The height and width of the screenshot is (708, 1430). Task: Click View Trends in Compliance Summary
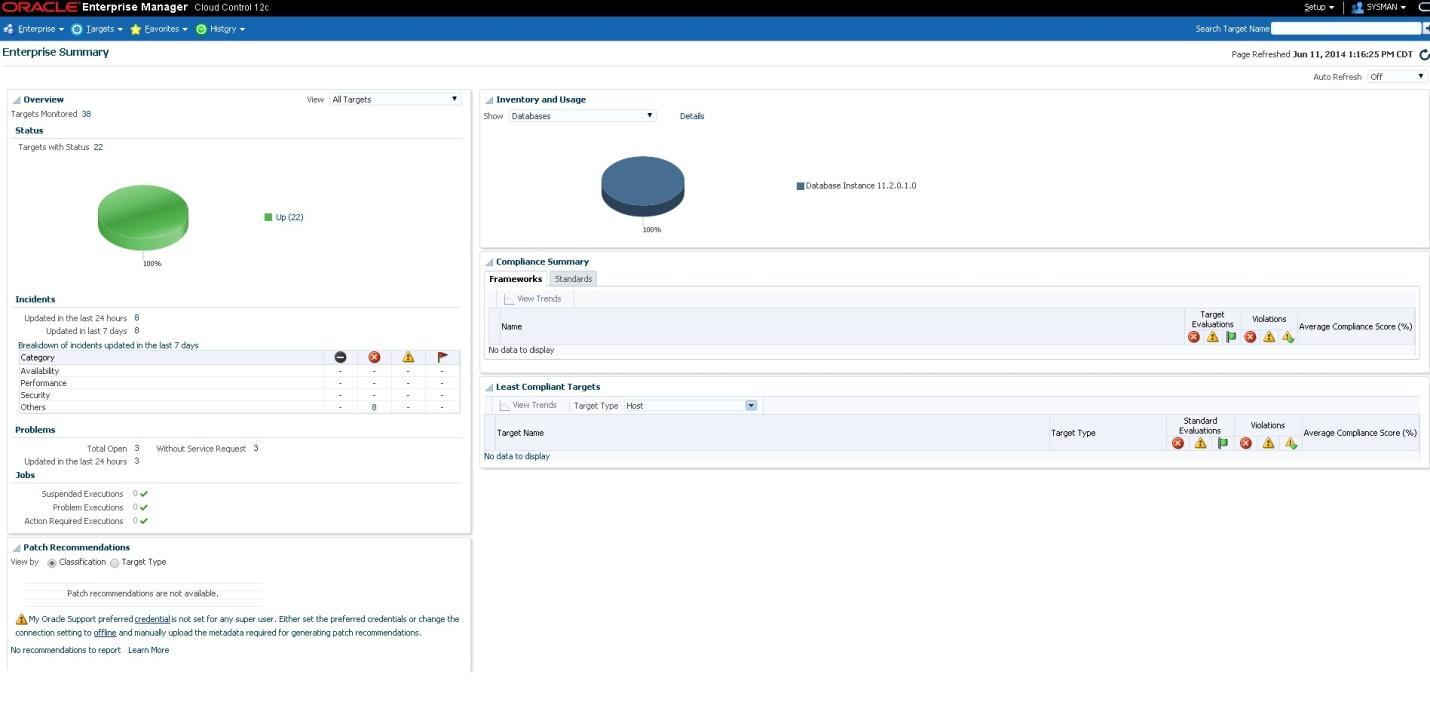point(532,299)
